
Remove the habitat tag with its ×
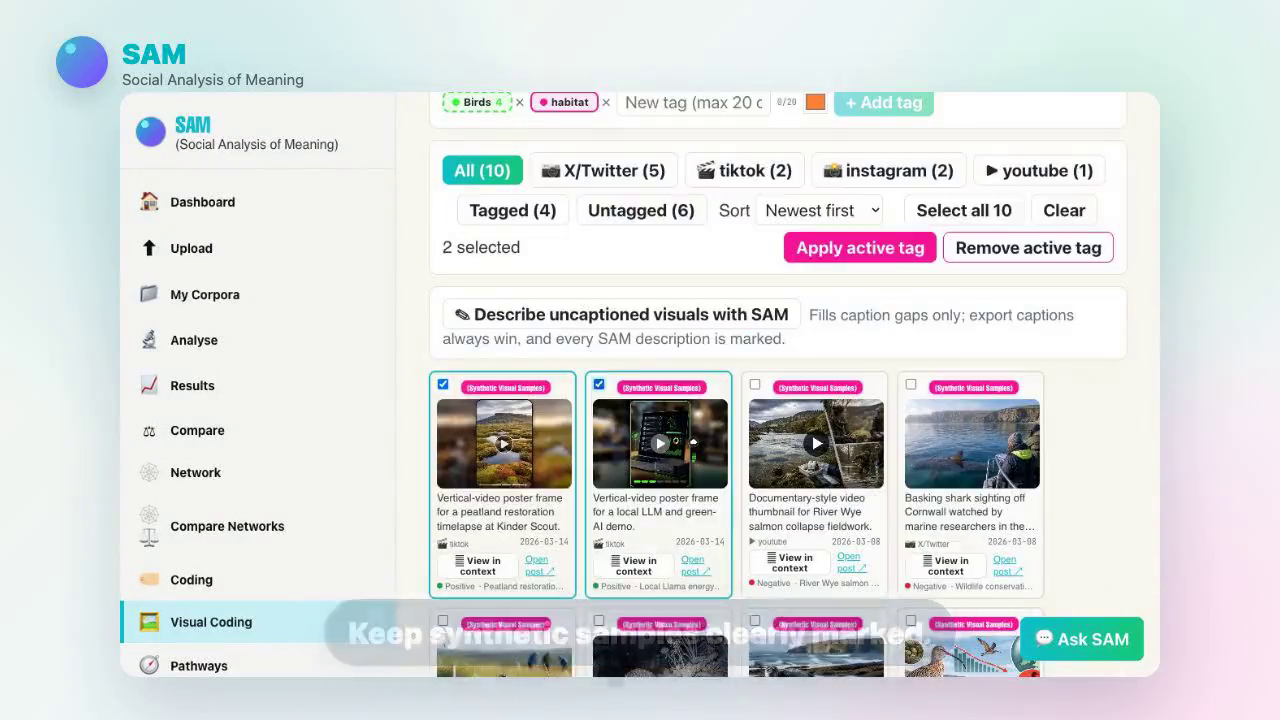click(x=606, y=102)
